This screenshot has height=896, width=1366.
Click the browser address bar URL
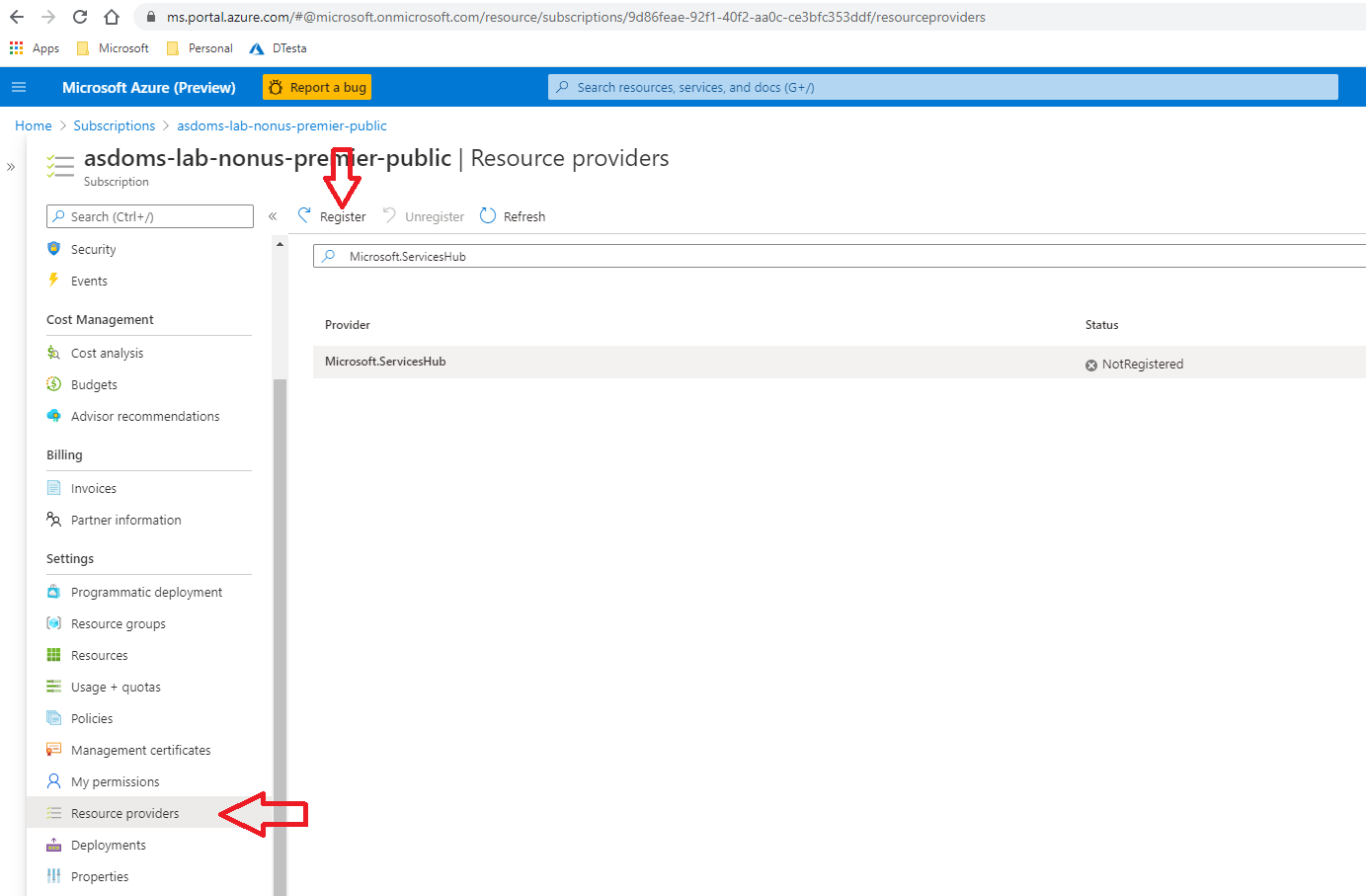(x=576, y=17)
